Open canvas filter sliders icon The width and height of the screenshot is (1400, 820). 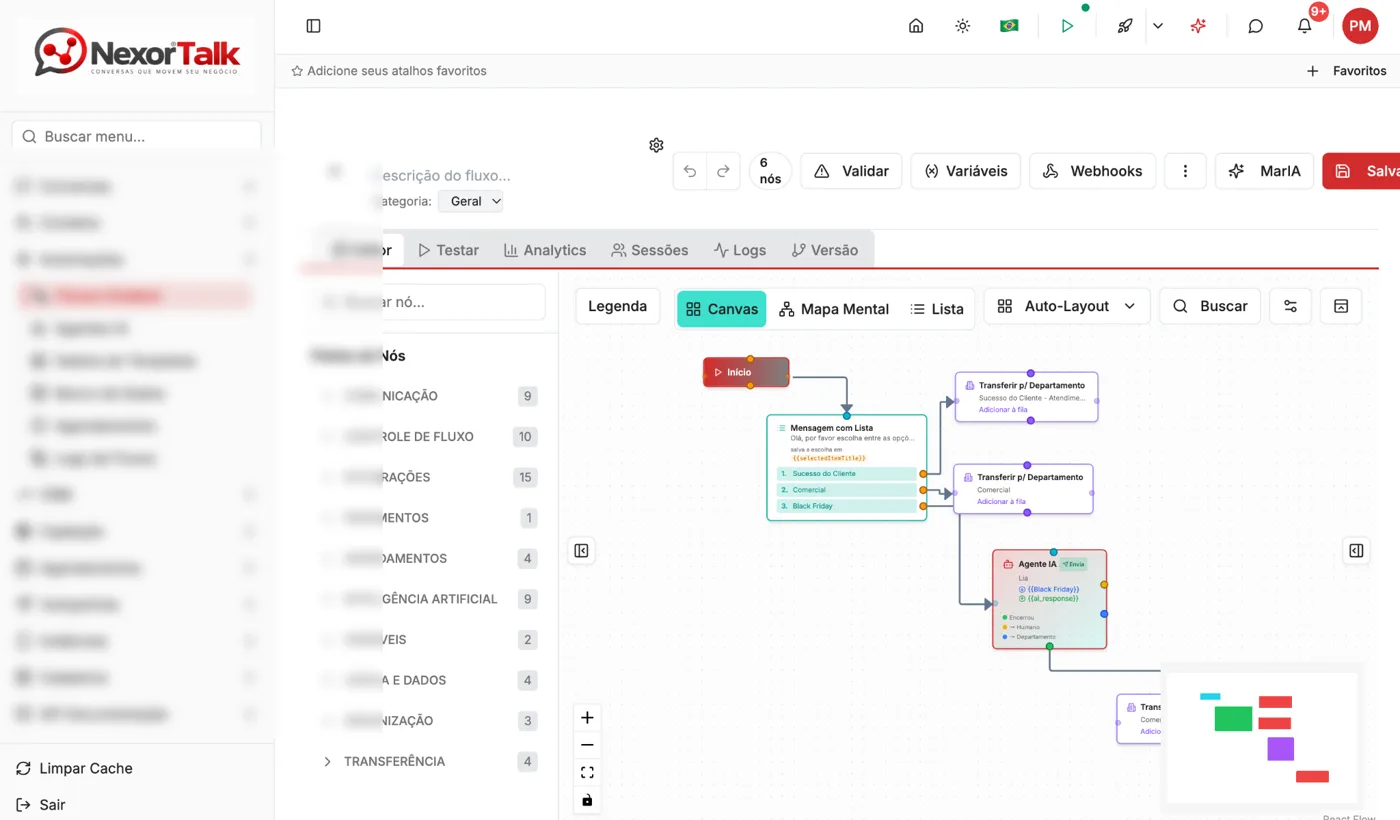(1291, 306)
